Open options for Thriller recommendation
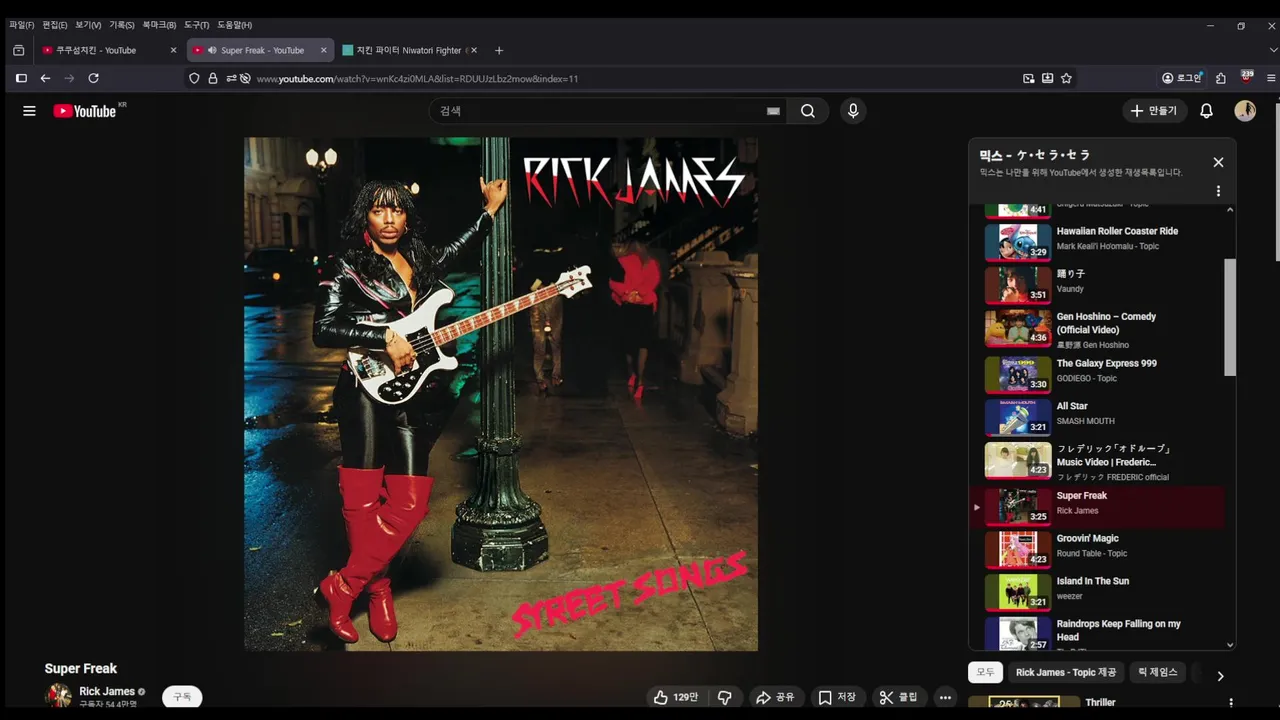Screen dimensions: 1280x720 [x=1231, y=703]
